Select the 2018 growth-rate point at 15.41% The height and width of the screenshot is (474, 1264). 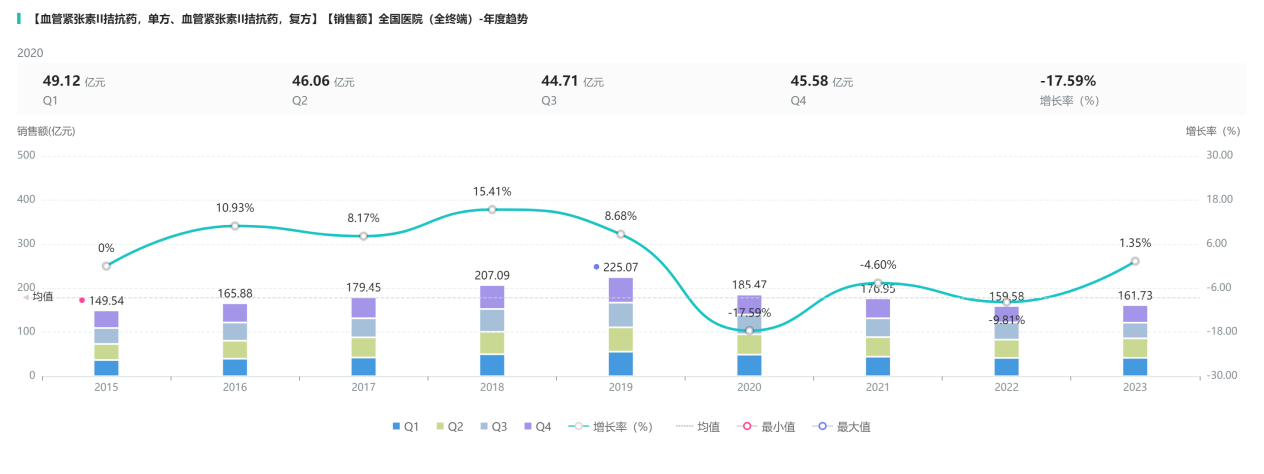(492, 209)
